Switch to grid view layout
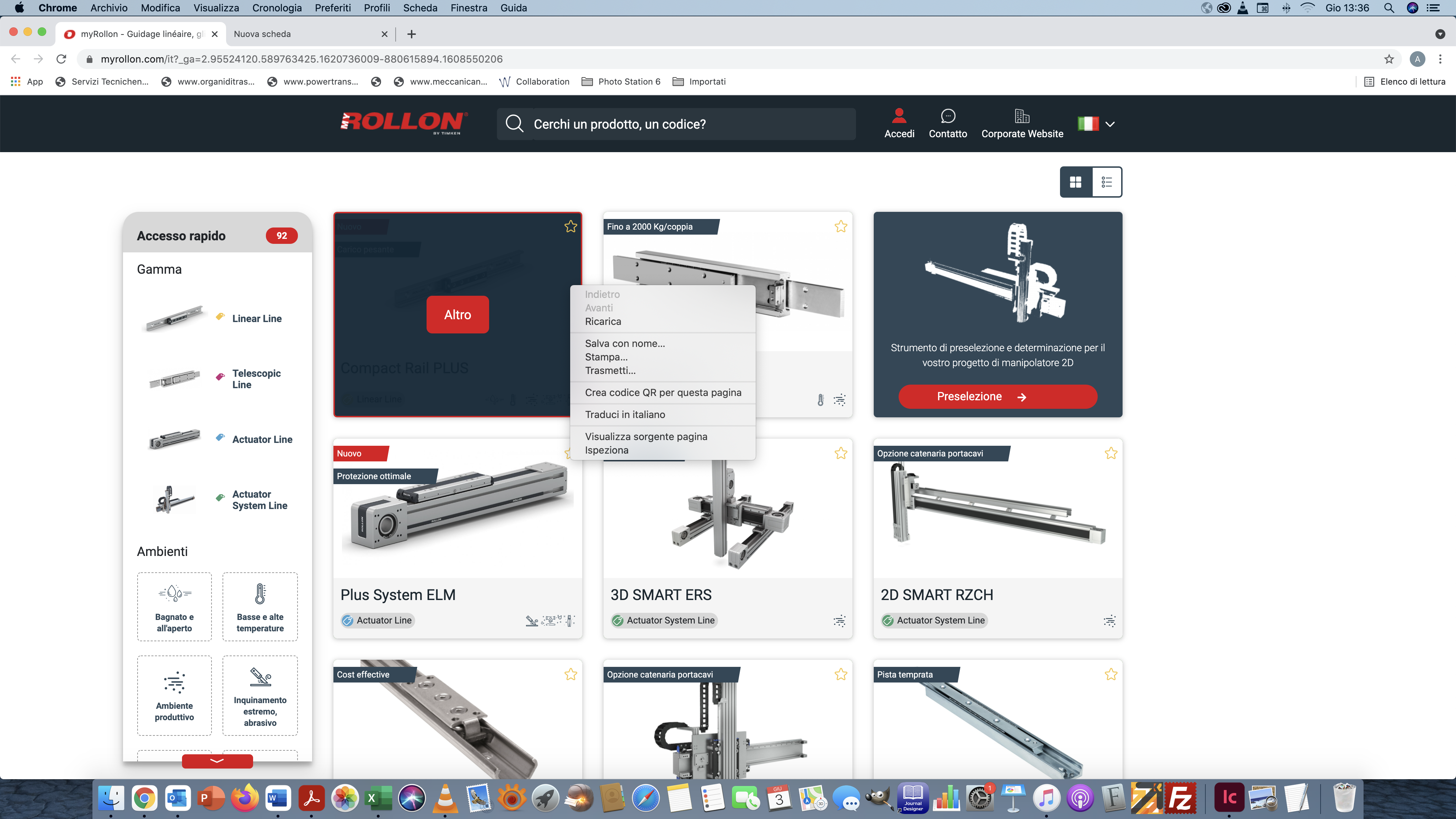The image size is (1456, 819). [x=1076, y=182]
